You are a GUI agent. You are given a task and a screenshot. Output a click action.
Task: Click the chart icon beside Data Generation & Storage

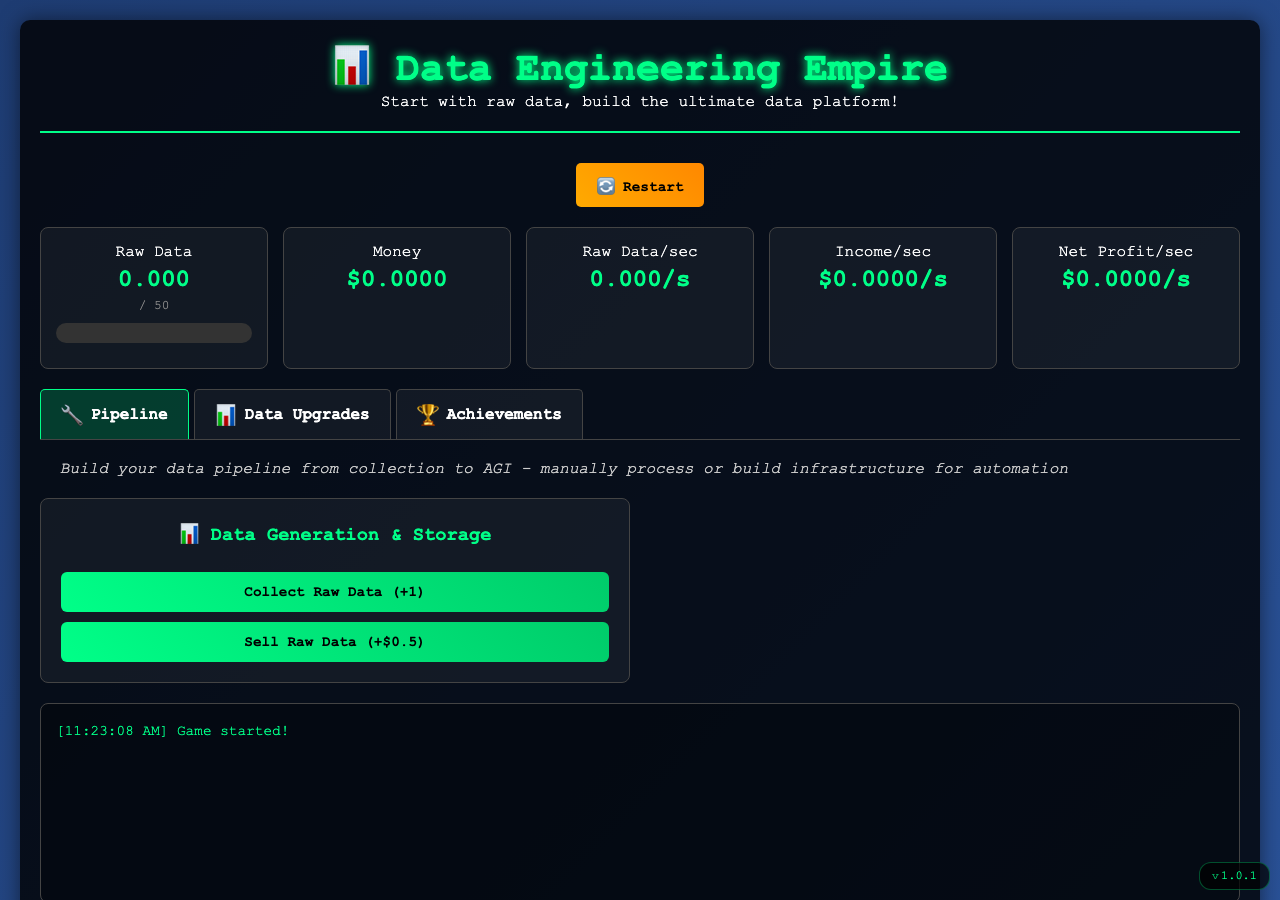coord(188,533)
